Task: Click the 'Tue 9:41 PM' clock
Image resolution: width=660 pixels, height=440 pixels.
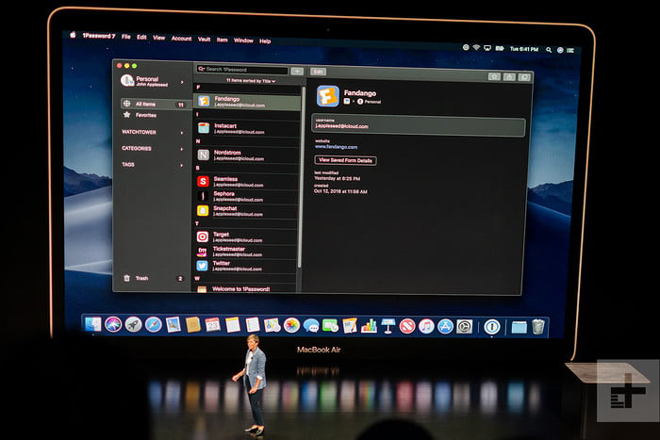Action: click(x=524, y=49)
